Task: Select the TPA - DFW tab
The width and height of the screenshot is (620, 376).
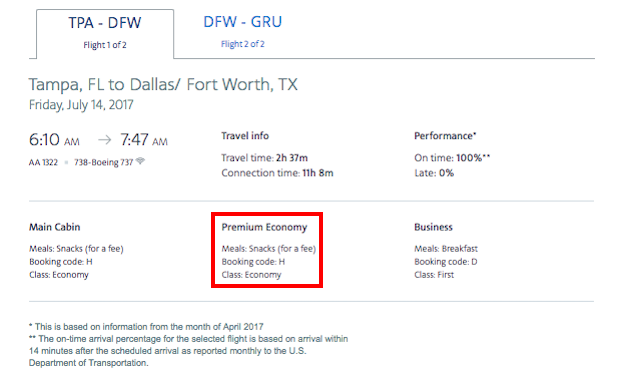Action: click(105, 34)
